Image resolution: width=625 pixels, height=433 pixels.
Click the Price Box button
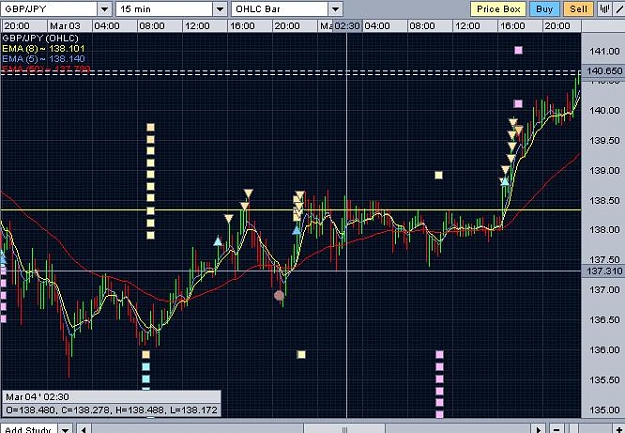(498, 9)
